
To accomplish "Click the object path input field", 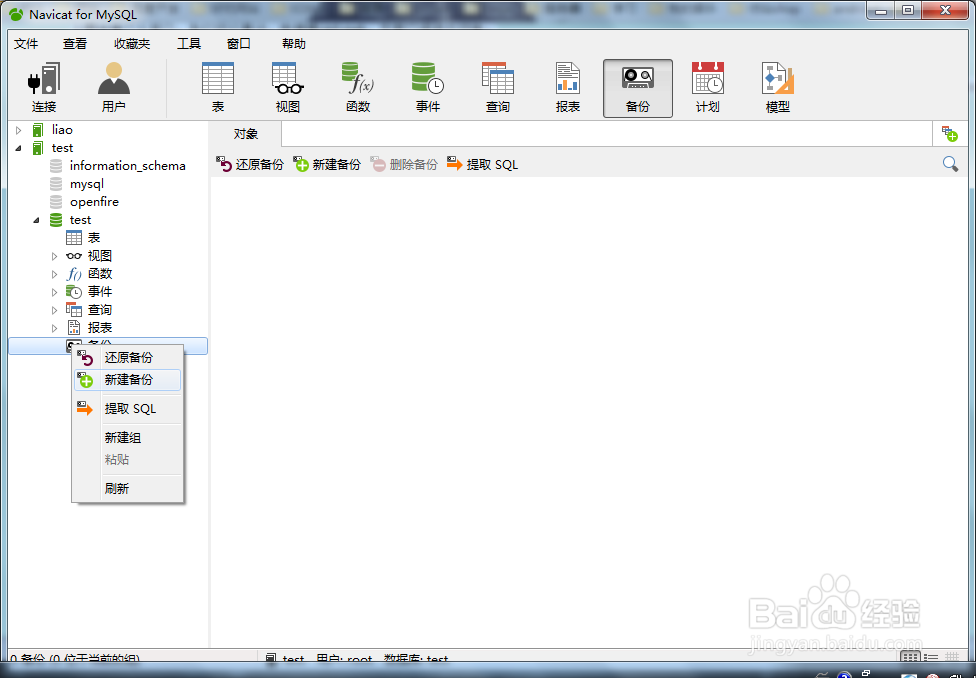I will coord(607,134).
